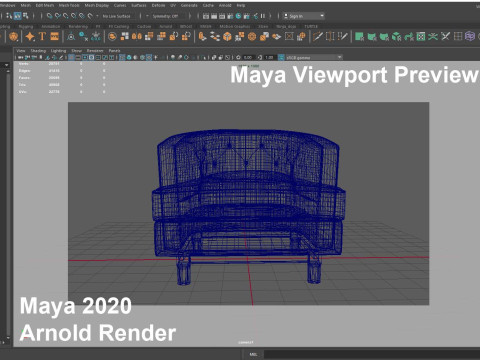Click the camera name label below the viewport

[x=246, y=342]
